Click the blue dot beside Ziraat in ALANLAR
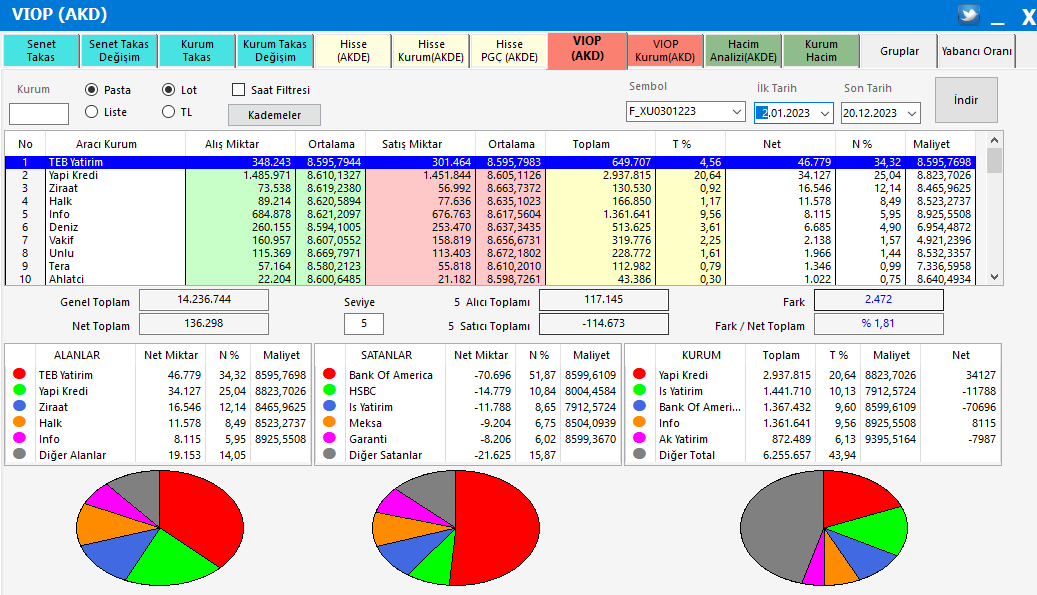 pos(19,406)
